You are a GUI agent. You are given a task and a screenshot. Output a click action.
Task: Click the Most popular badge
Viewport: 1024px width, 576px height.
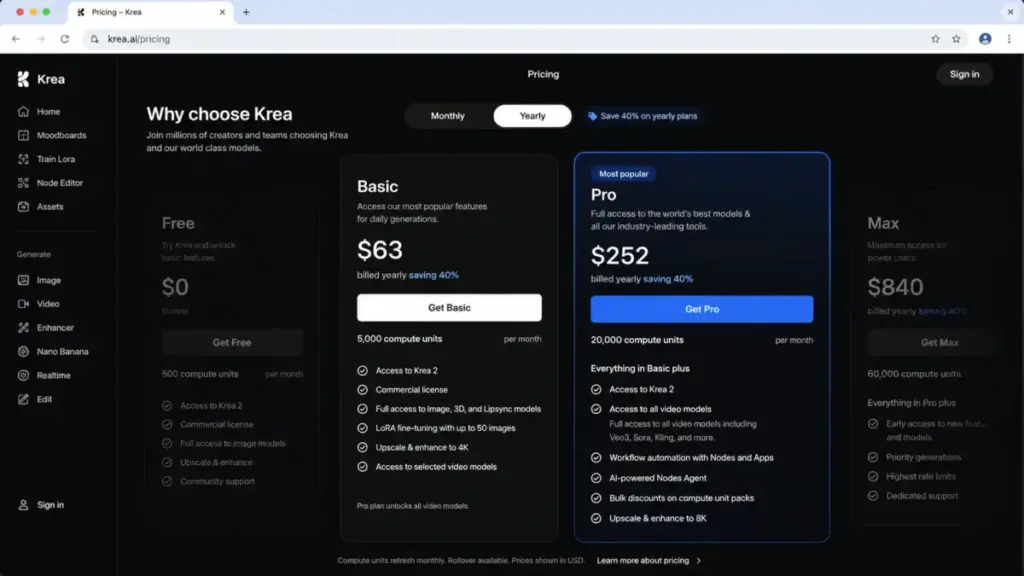click(624, 174)
